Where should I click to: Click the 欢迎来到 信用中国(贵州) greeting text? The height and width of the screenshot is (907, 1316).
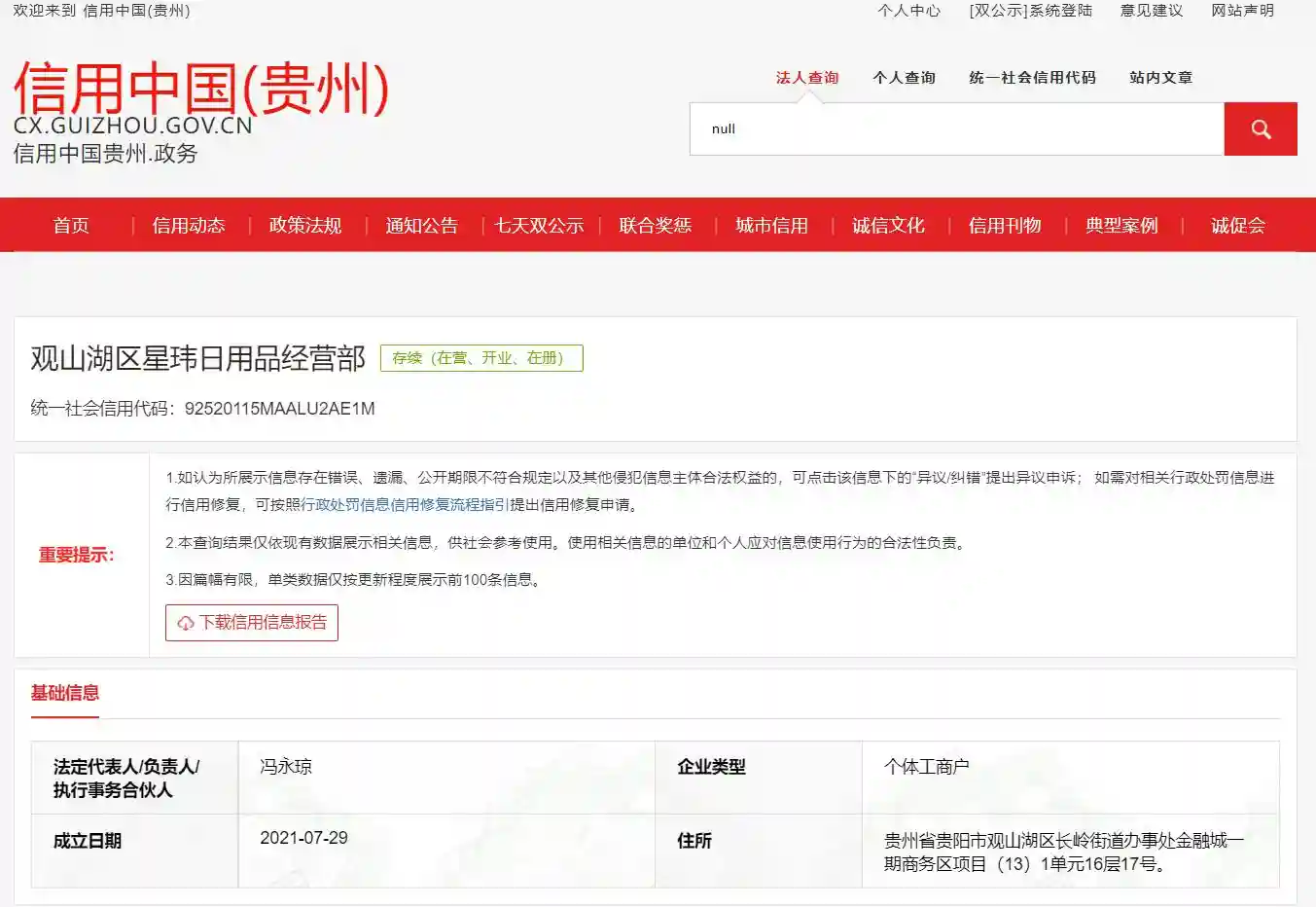point(101,11)
